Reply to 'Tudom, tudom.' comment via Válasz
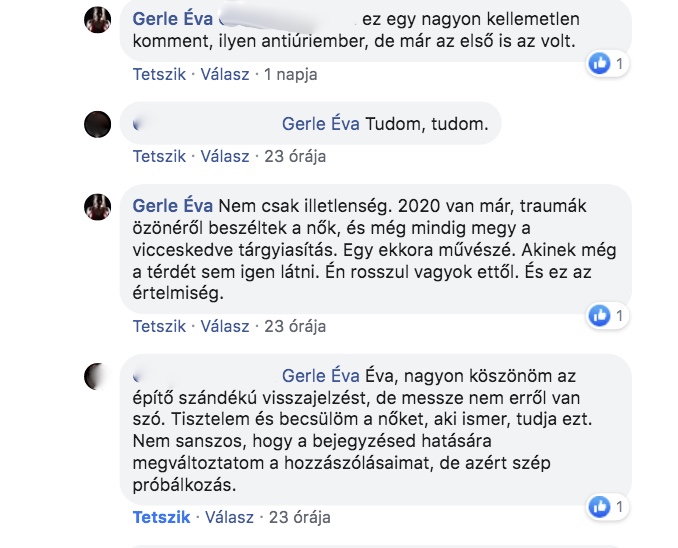678x548 pixels. [x=225, y=156]
